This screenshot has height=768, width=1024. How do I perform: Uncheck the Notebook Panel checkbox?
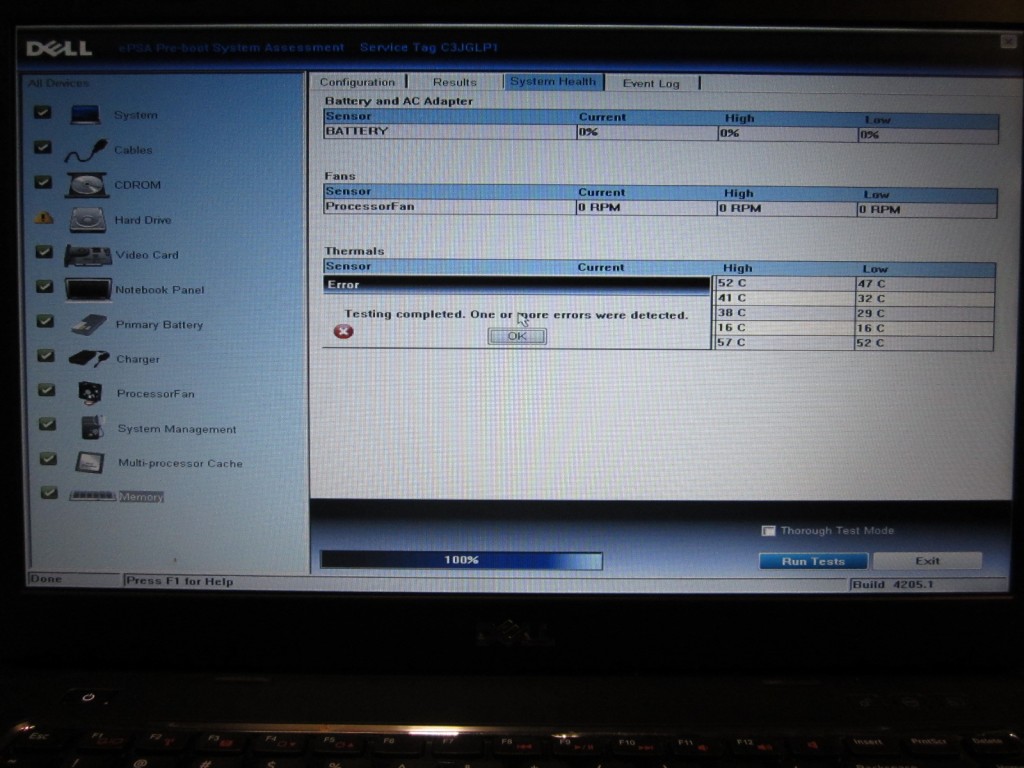point(45,287)
